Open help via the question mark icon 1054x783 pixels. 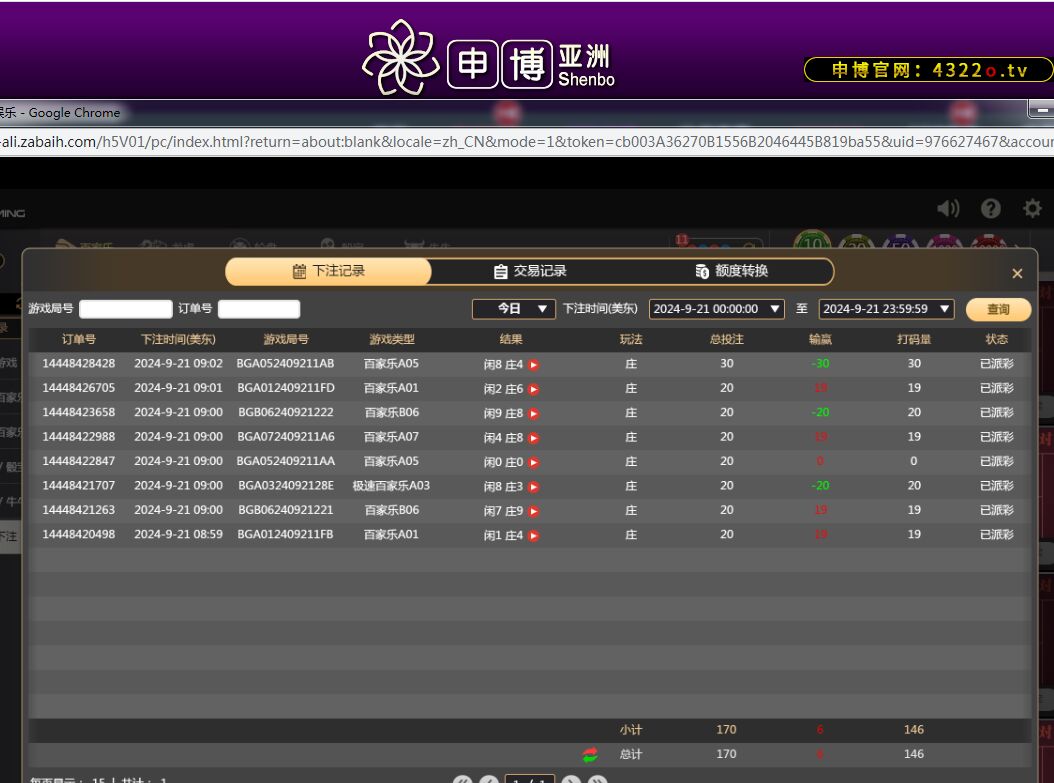990,208
